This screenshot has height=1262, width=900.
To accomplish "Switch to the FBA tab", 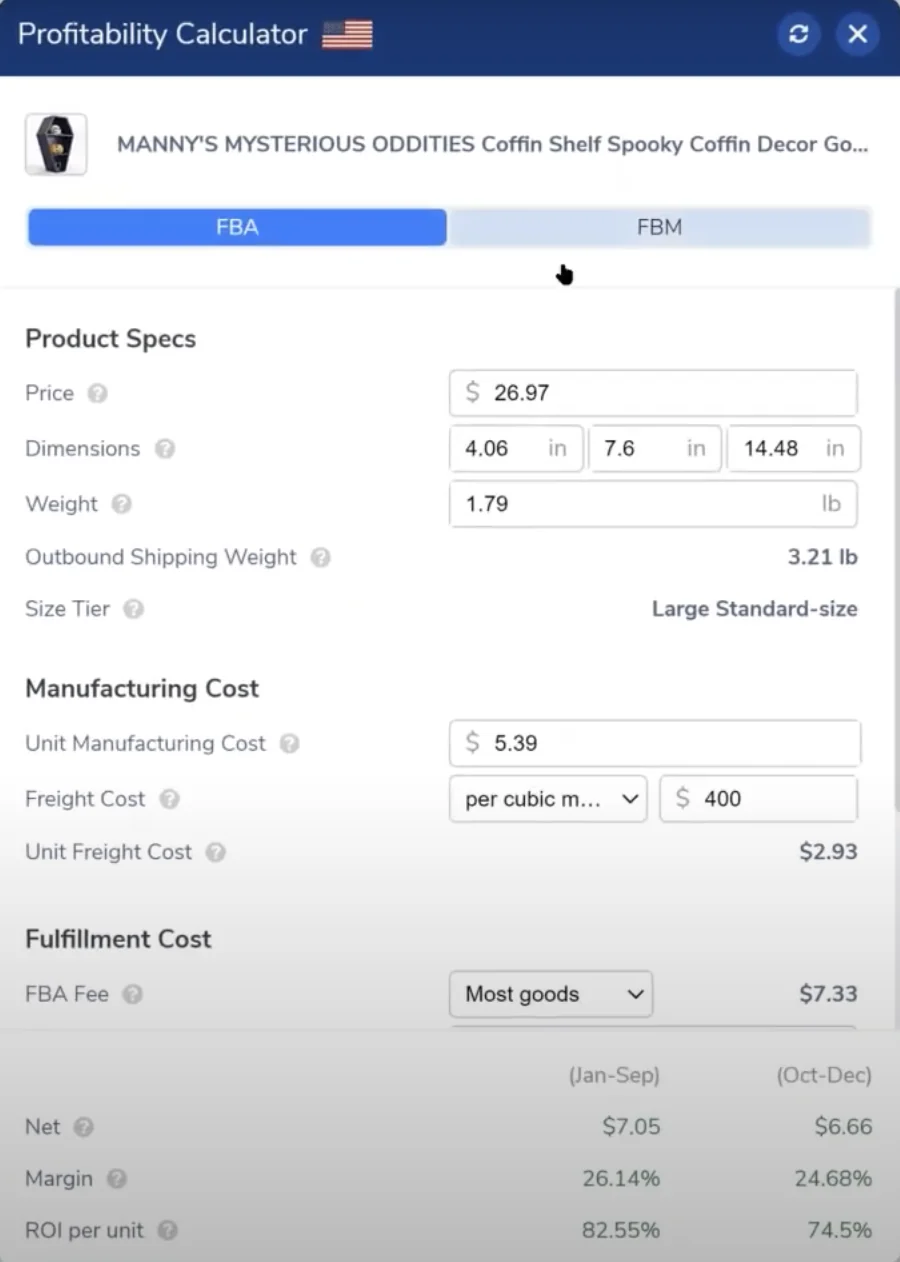I will click(x=237, y=227).
